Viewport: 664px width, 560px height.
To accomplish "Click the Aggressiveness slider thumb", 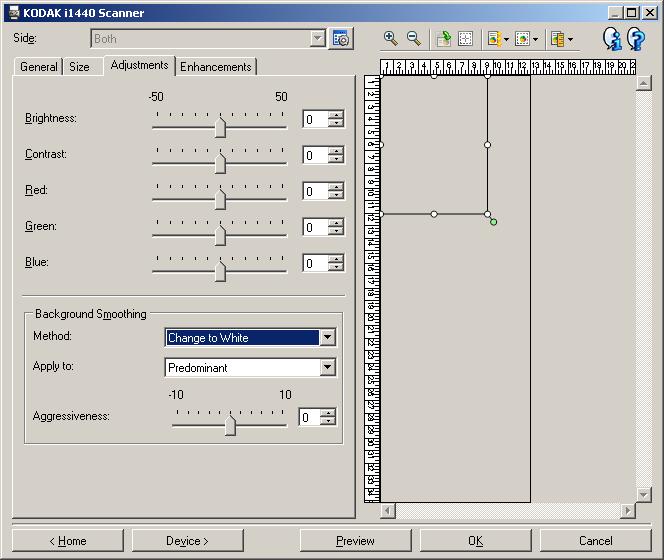I will point(230,425).
